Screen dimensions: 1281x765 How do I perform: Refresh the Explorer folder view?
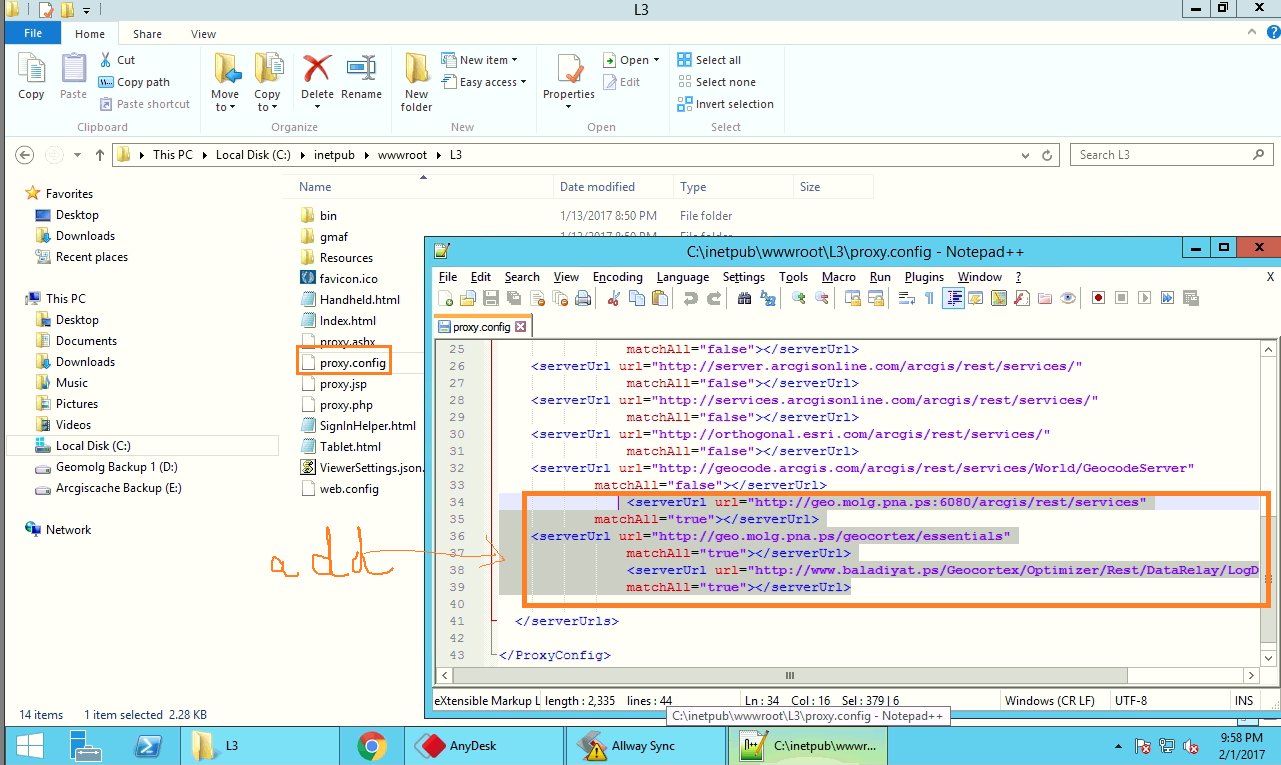click(1047, 155)
